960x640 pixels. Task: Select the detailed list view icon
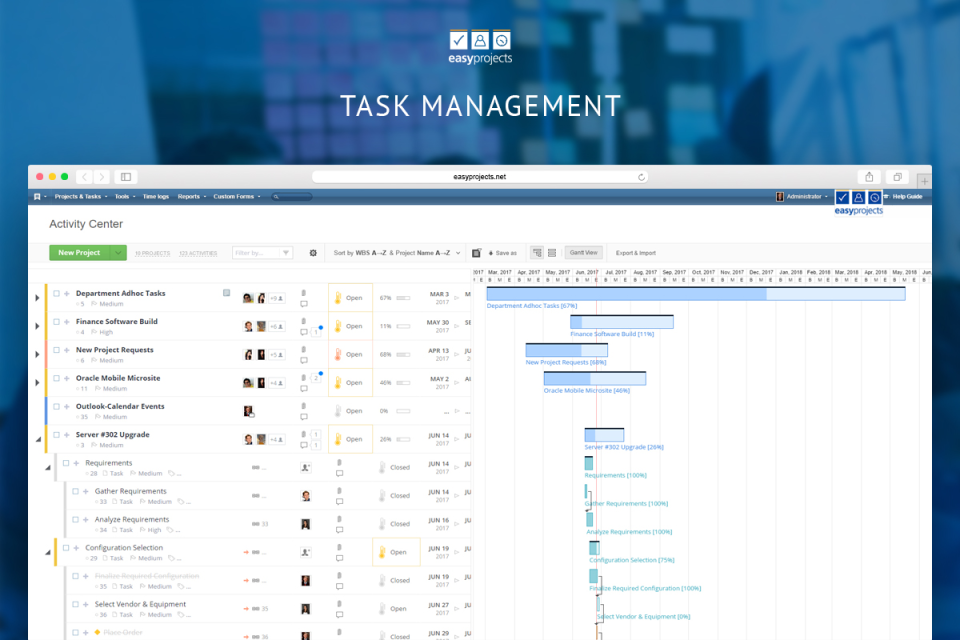536,252
